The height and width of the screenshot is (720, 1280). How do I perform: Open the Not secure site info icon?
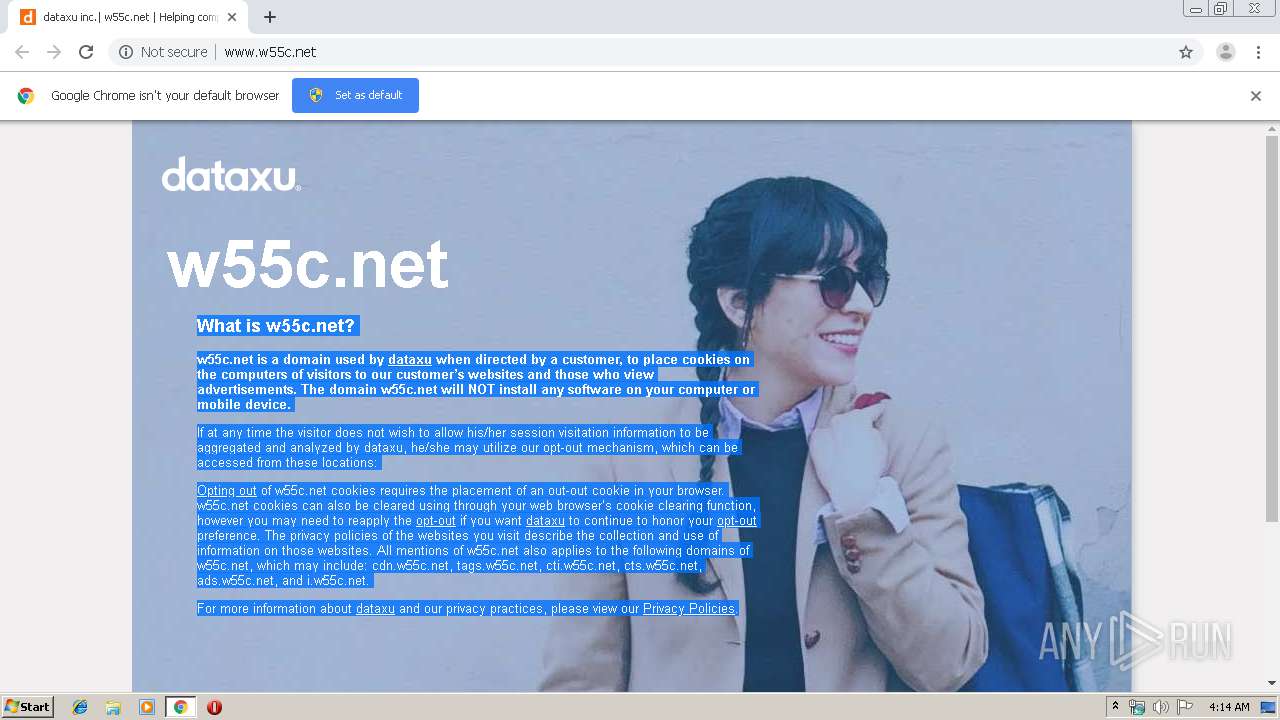tap(126, 52)
